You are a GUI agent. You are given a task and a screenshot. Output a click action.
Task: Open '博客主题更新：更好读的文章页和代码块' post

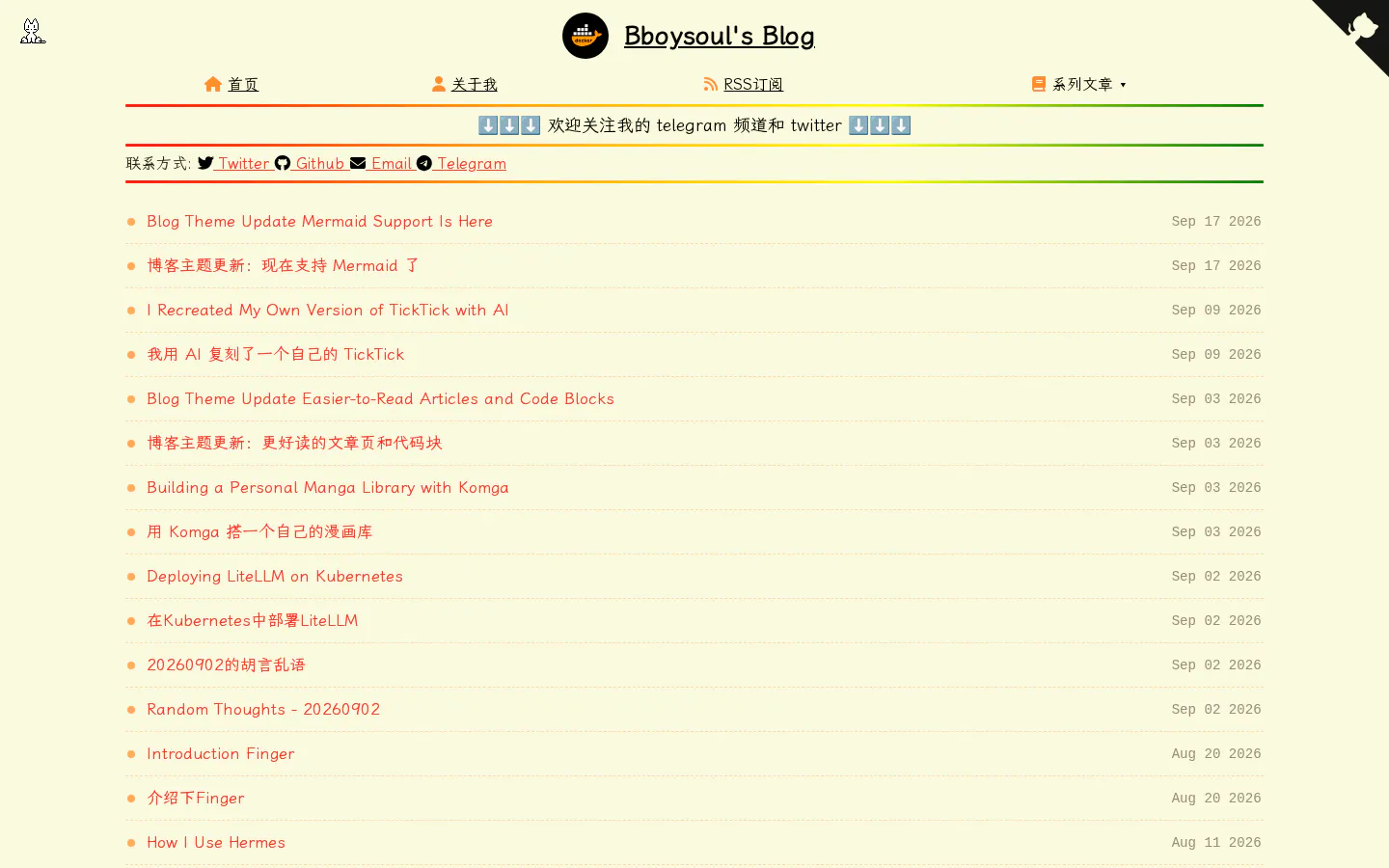(x=294, y=443)
